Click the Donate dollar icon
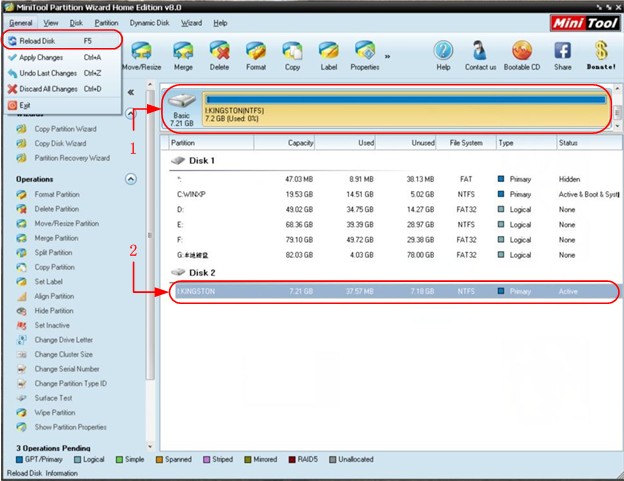624x481 pixels. 601,51
